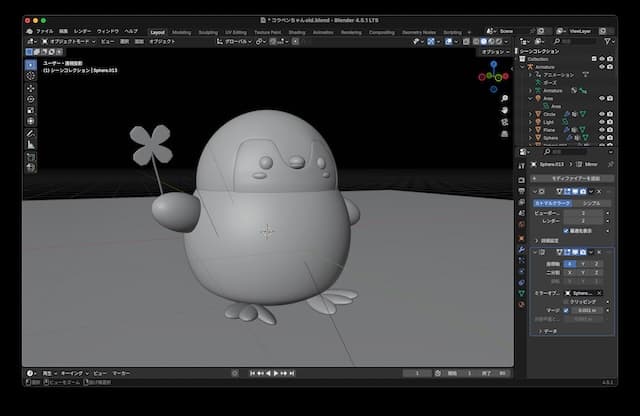Open the Material properties tab
This screenshot has height=416, width=640.
[522, 305]
